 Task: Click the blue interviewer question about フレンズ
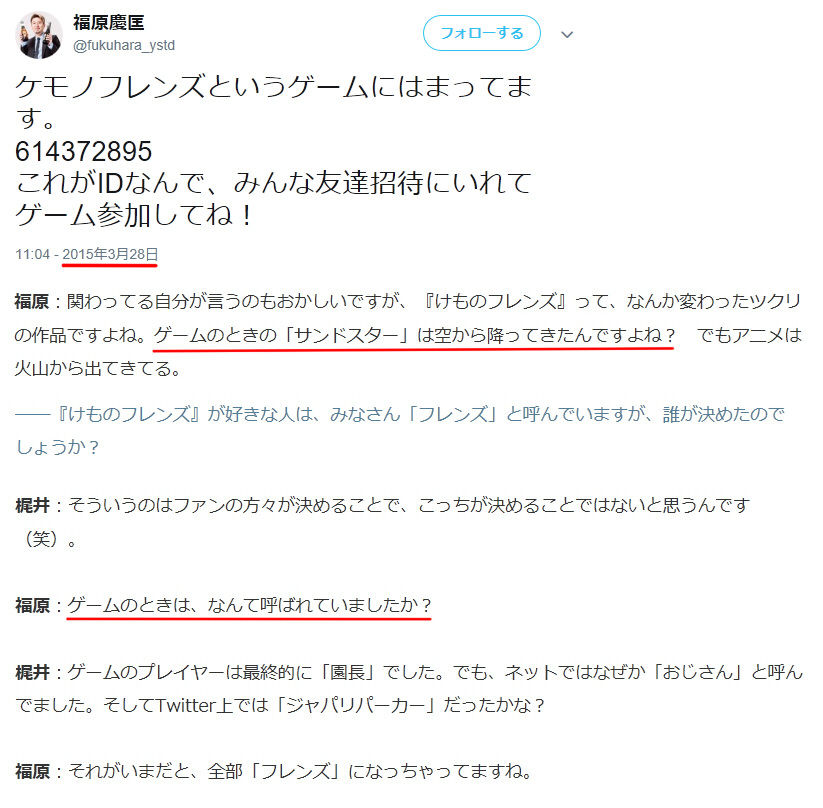click(x=400, y=431)
